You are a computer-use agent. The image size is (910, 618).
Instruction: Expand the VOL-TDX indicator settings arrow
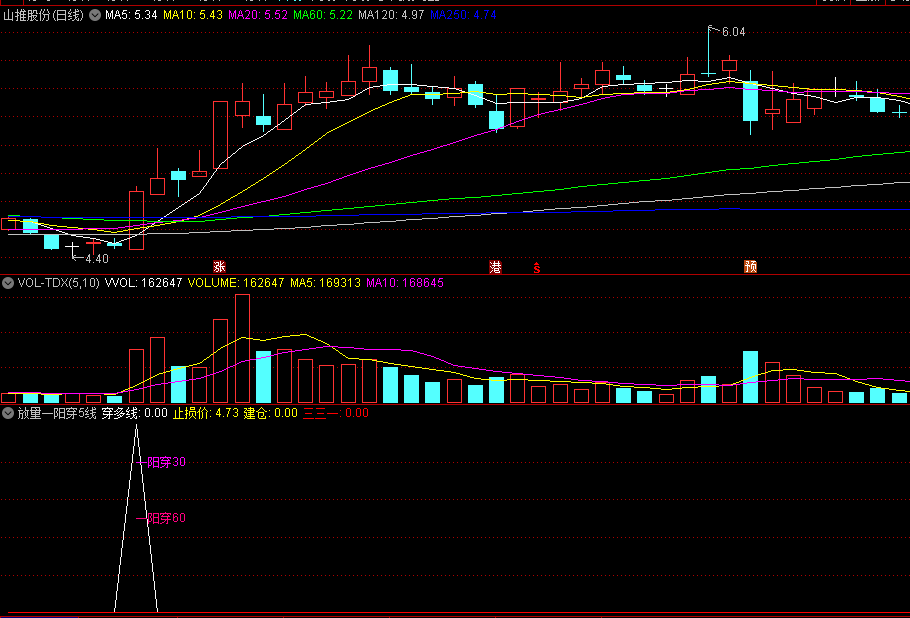pyautogui.click(x=8, y=283)
